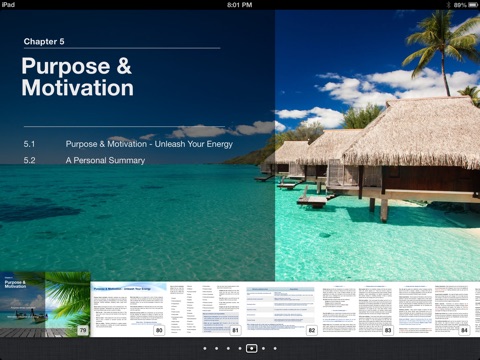Tap the Chapter 5 heading label
The width and height of the screenshot is (480, 360).
click(44, 41)
